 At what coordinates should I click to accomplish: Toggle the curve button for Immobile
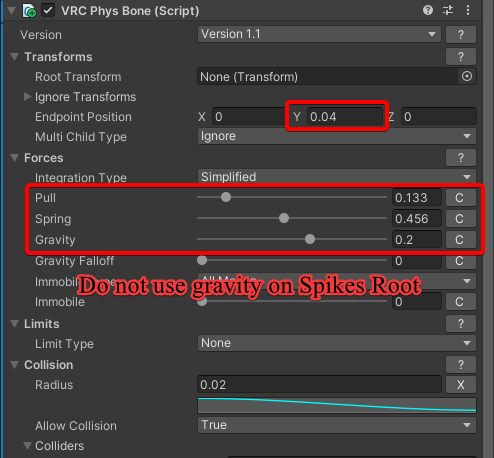(x=461, y=302)
